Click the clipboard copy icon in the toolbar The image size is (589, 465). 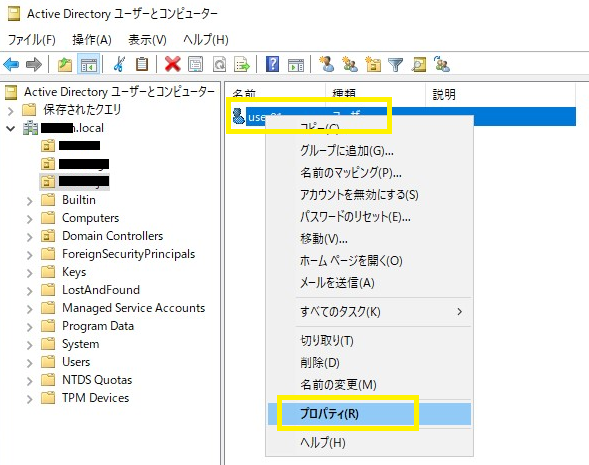(142, 64)
